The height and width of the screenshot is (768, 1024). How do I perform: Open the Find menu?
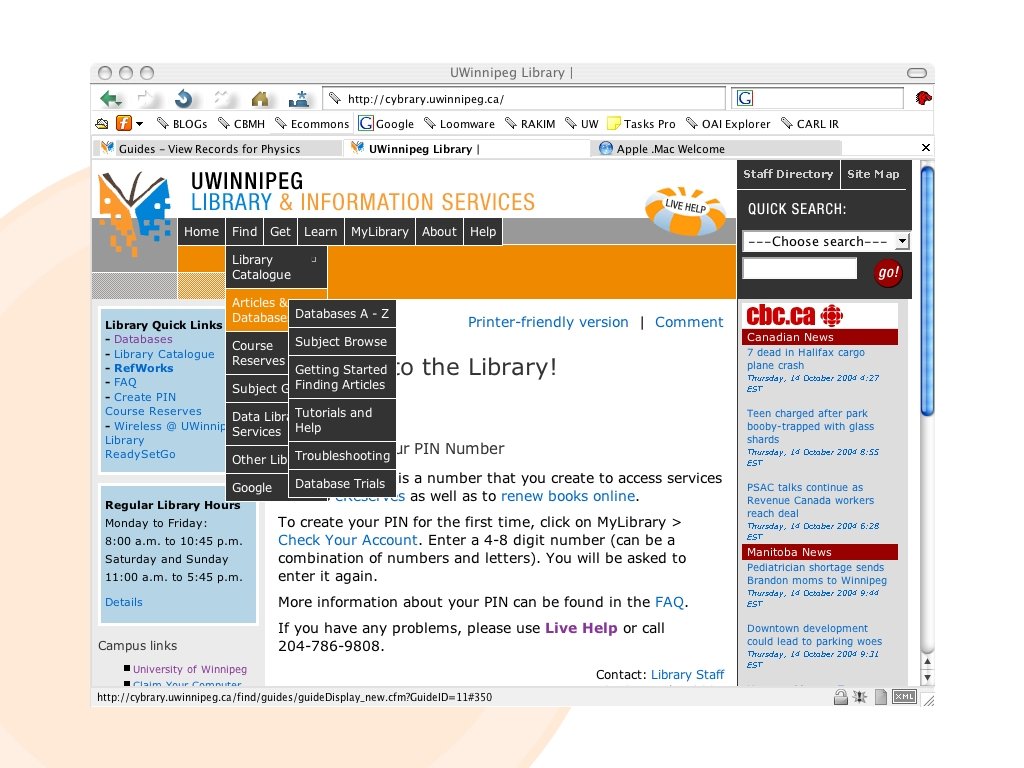(244, 232)
